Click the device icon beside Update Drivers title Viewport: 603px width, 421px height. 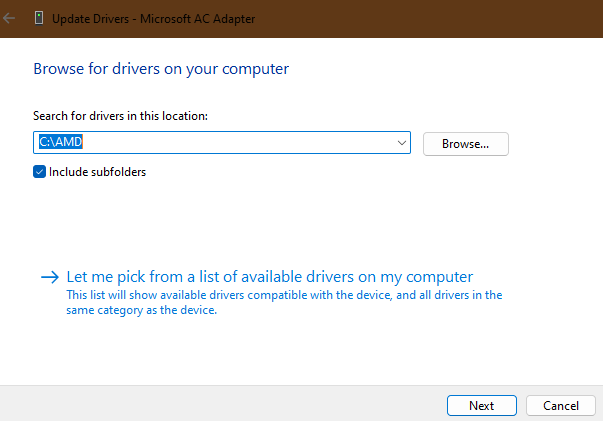pos(38,18)
